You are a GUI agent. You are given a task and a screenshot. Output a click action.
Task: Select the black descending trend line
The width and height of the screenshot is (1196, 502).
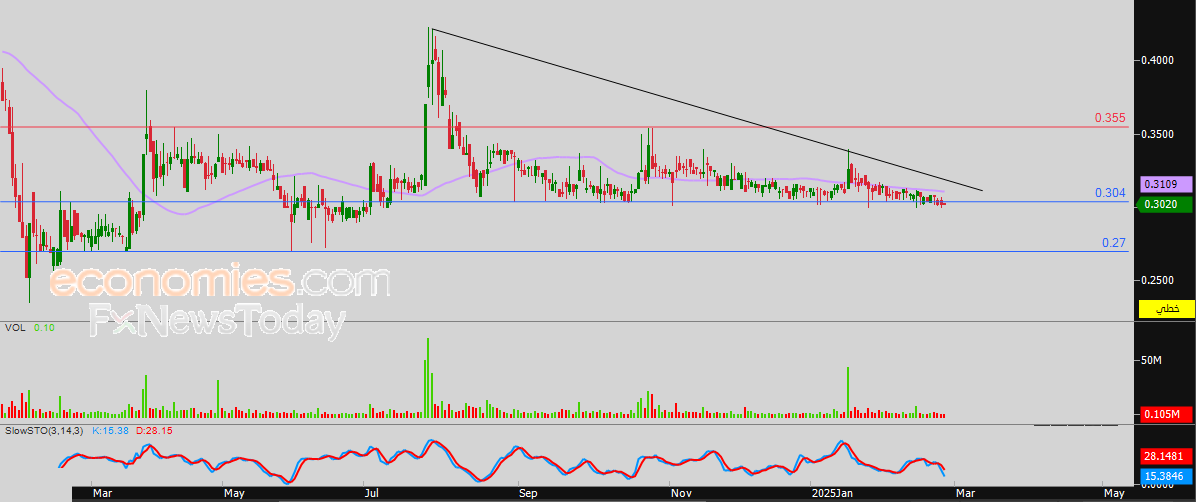tap(706, 109)
